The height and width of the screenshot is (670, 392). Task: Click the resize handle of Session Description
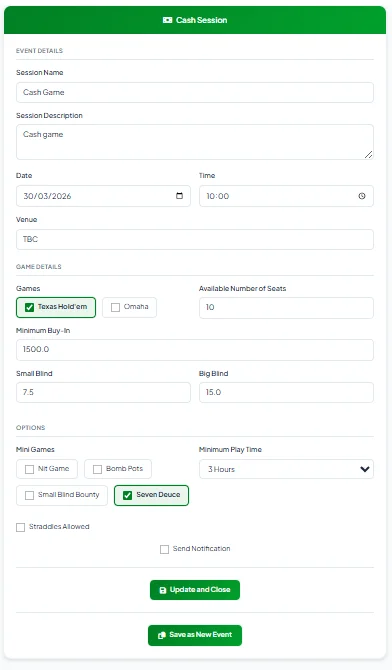[368, 155]
